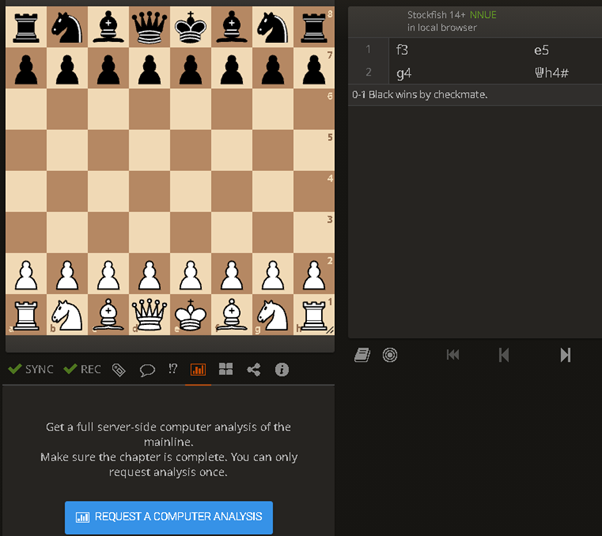
Task: Click Request a Computer Analysis button
Action: click(169, 517)
